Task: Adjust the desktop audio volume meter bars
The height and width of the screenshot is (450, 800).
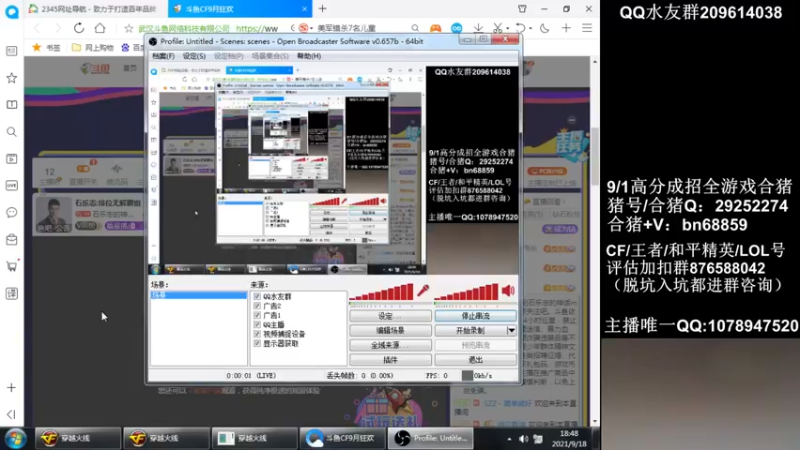Action: tap(466, 292)
